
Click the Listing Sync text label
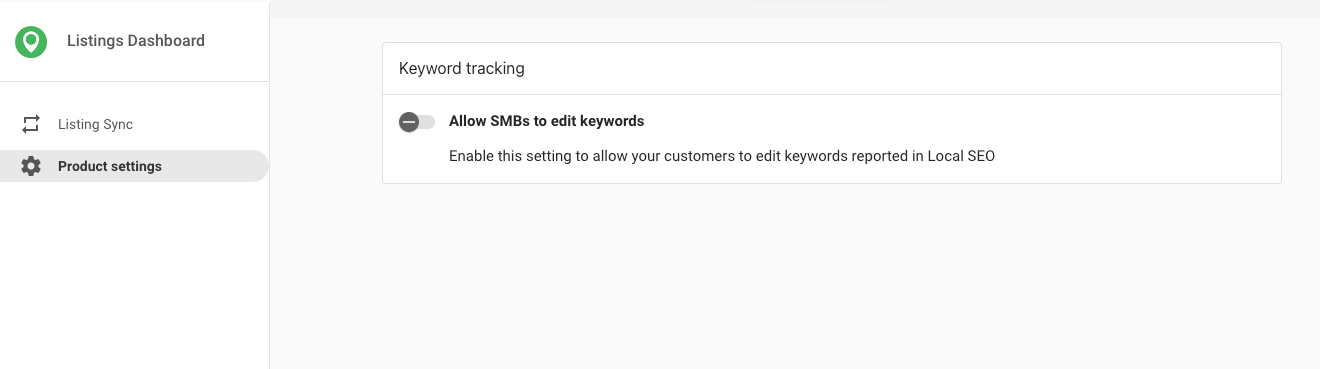coord(95,124)
